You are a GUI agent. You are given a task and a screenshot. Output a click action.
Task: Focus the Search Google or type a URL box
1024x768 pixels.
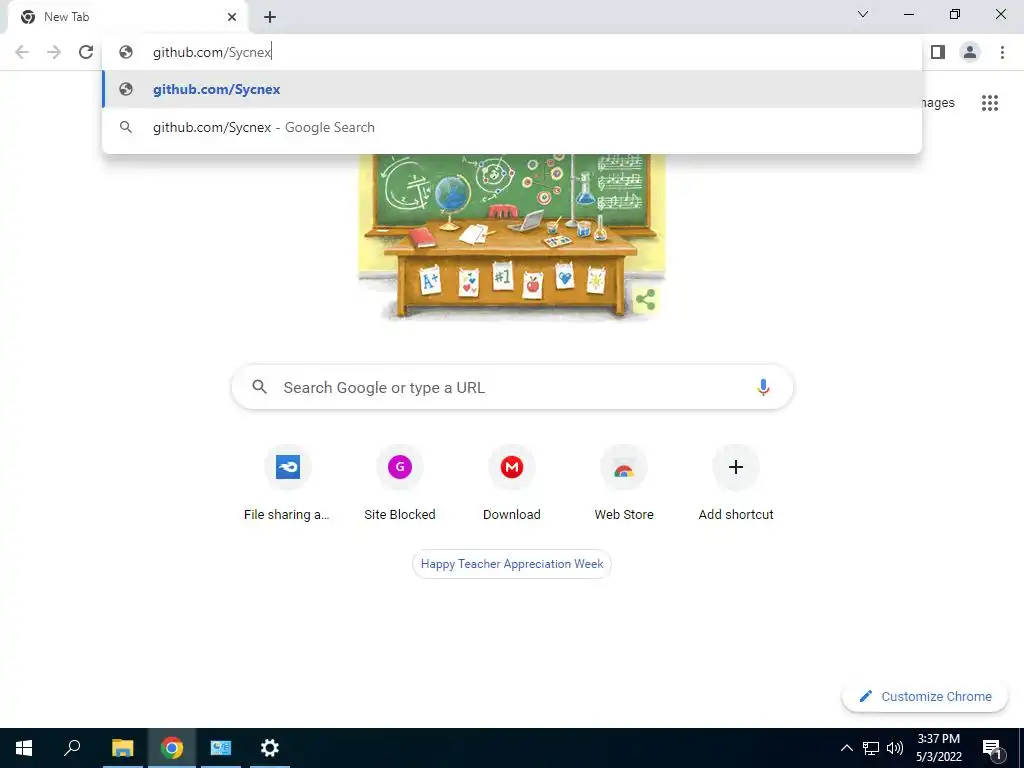(x=512, y=387)
